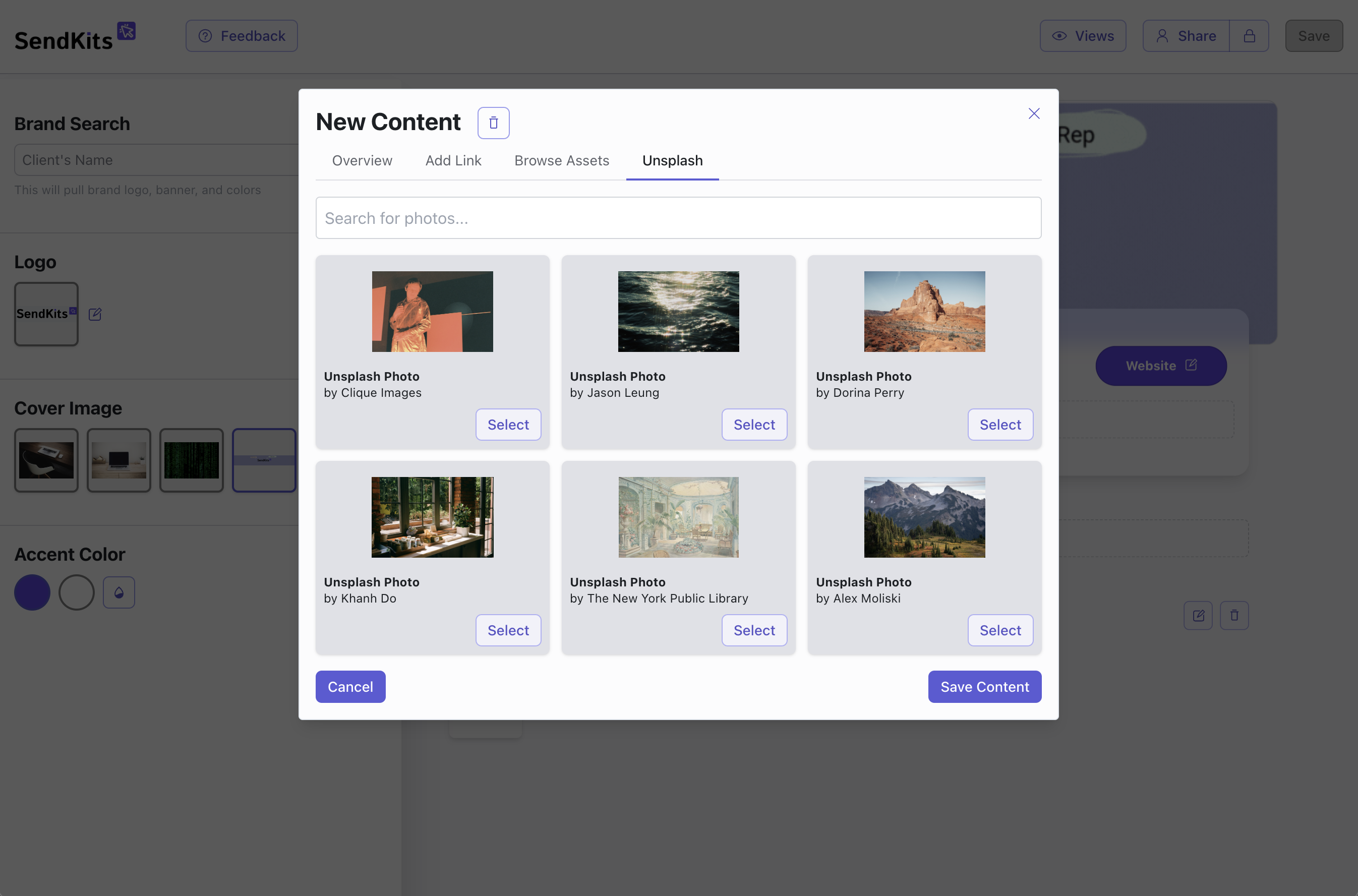Viewport: 1358px width, 896px height.
Task: Click the trash icon beside New Content
Action: pyautogui.click(x=493, y=123)
